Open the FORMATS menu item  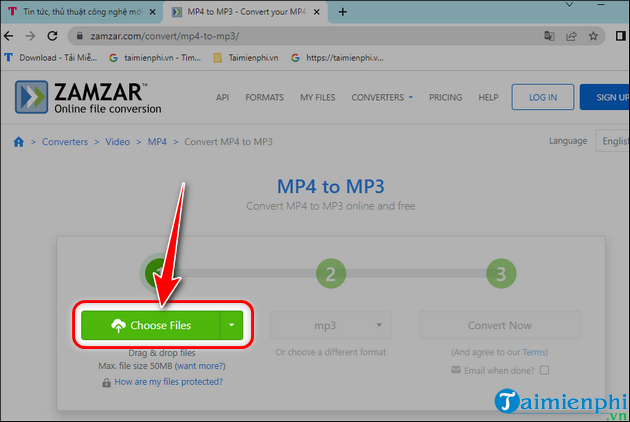click(264, 97)
